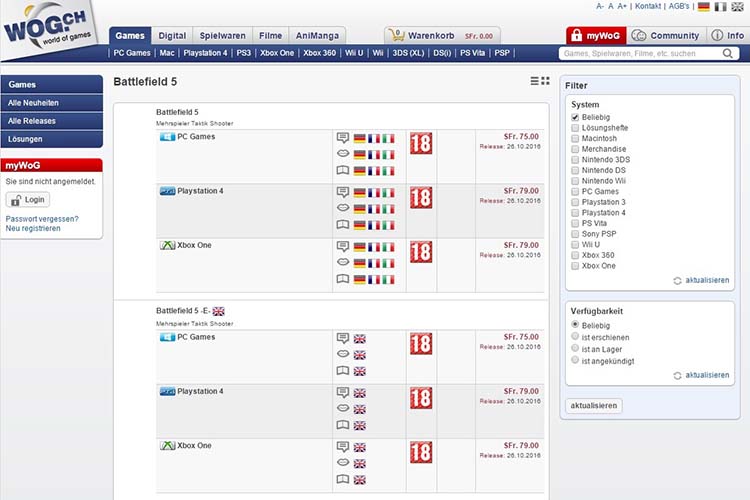Select Xbox 360 in platform navigation bar

tap(319, 52)
